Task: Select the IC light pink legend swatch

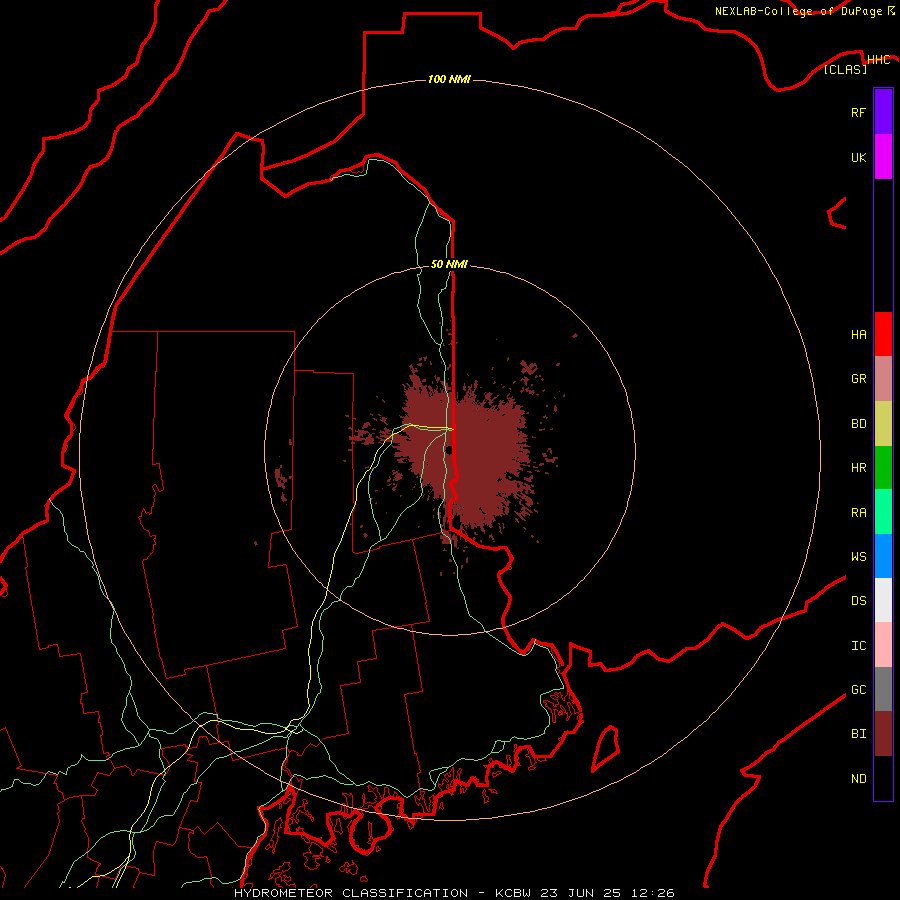Action: [x=883, y=645]
